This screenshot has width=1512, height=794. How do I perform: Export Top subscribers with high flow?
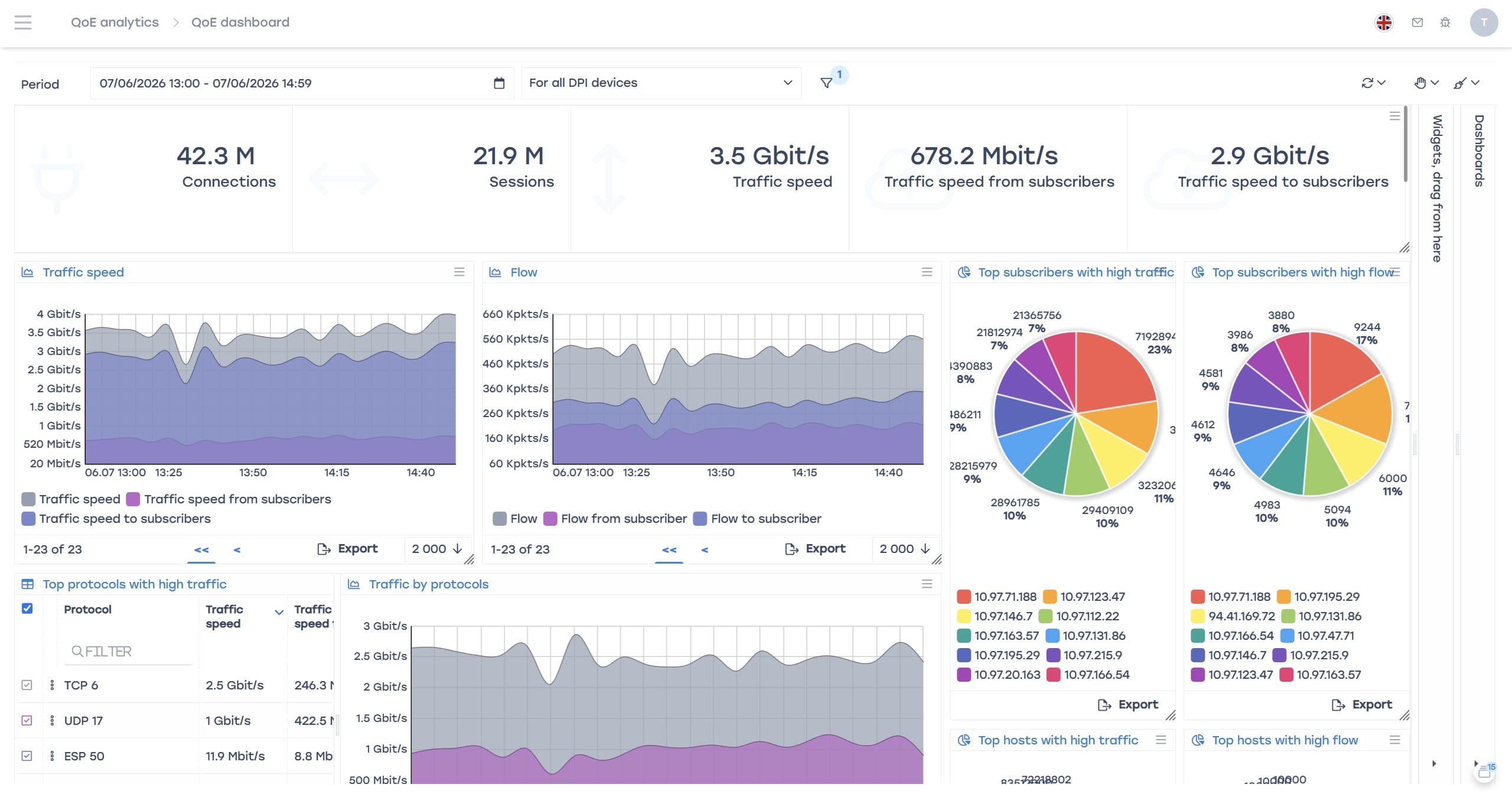point(1362,705)
